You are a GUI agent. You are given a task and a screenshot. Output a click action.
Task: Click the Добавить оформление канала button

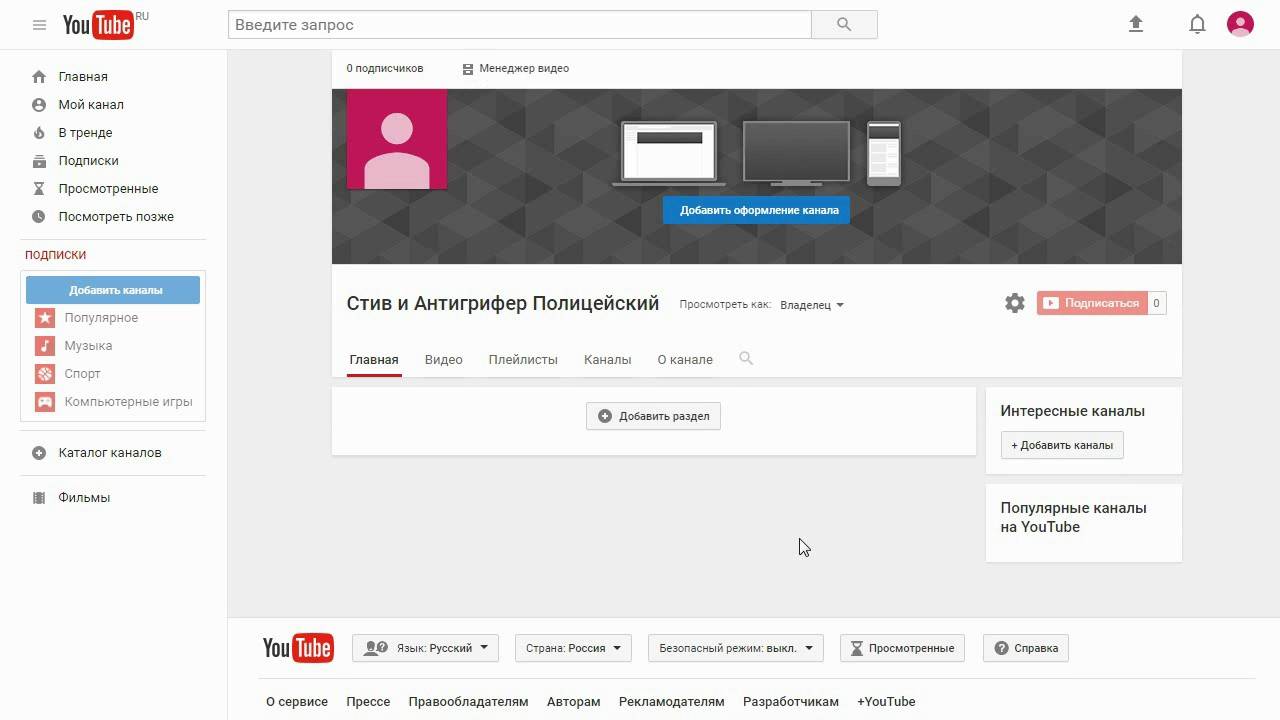point(756,210)
